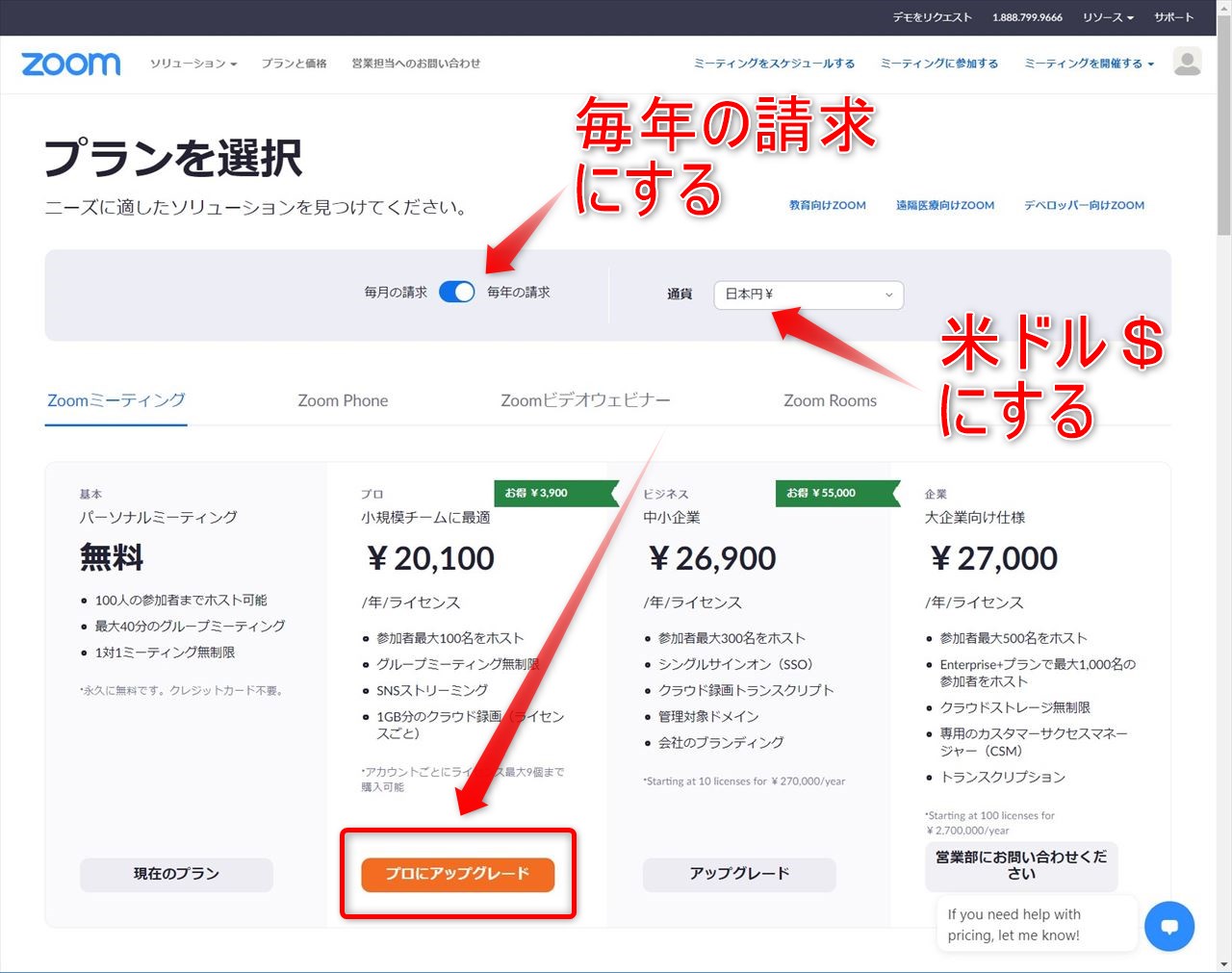Click デモをリクエスト in top bar
Screen dimensions: 1232x973
coord(932,17)
